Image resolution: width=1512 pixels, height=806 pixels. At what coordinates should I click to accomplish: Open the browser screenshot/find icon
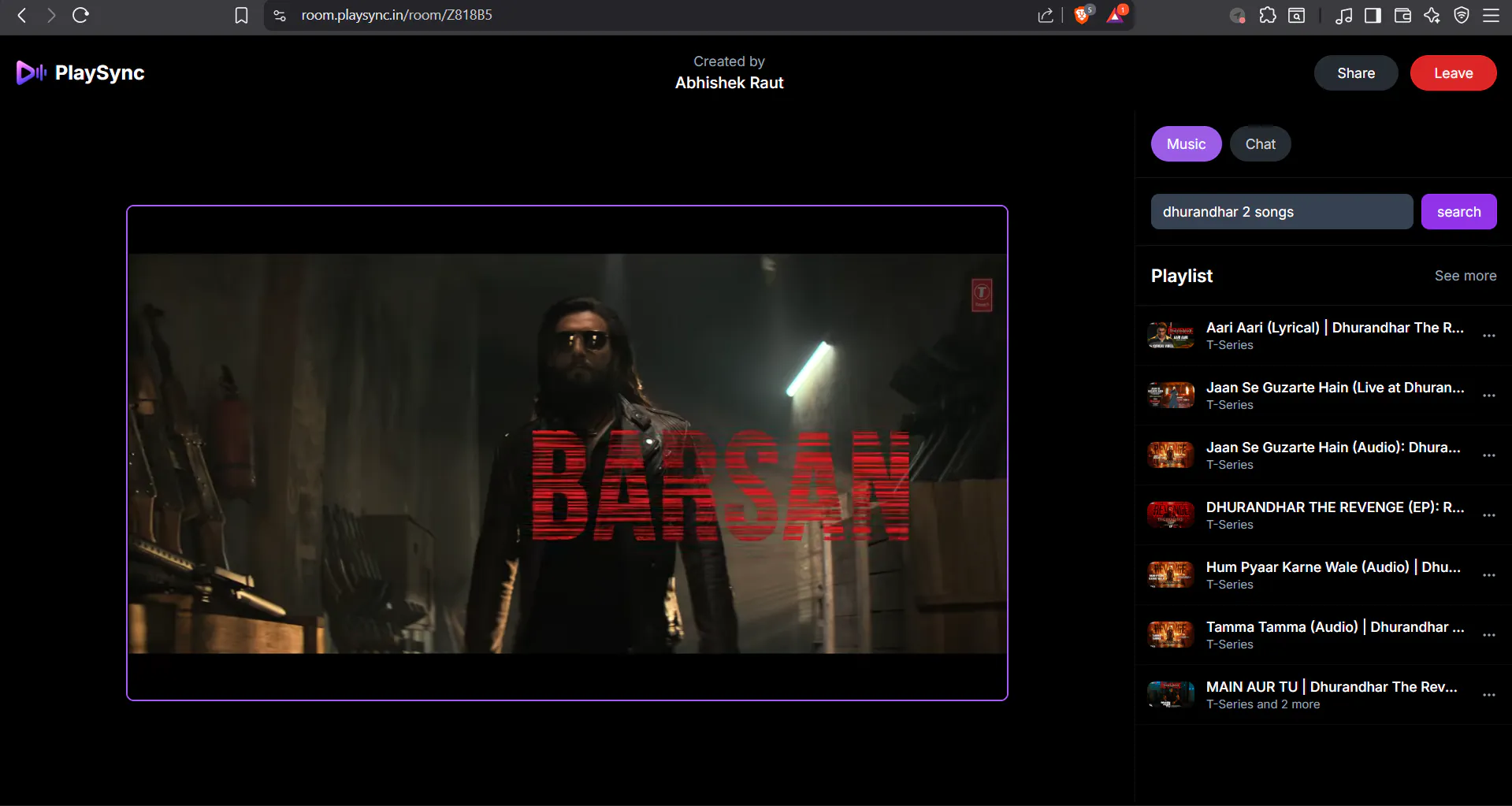(x=1297, y=15)
